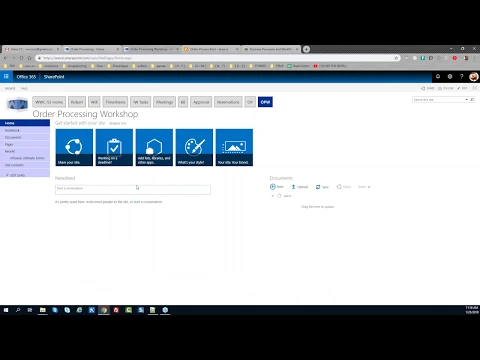Click the Share your site tile
This screenshot has width=480, height=360.
pos(74,147)
